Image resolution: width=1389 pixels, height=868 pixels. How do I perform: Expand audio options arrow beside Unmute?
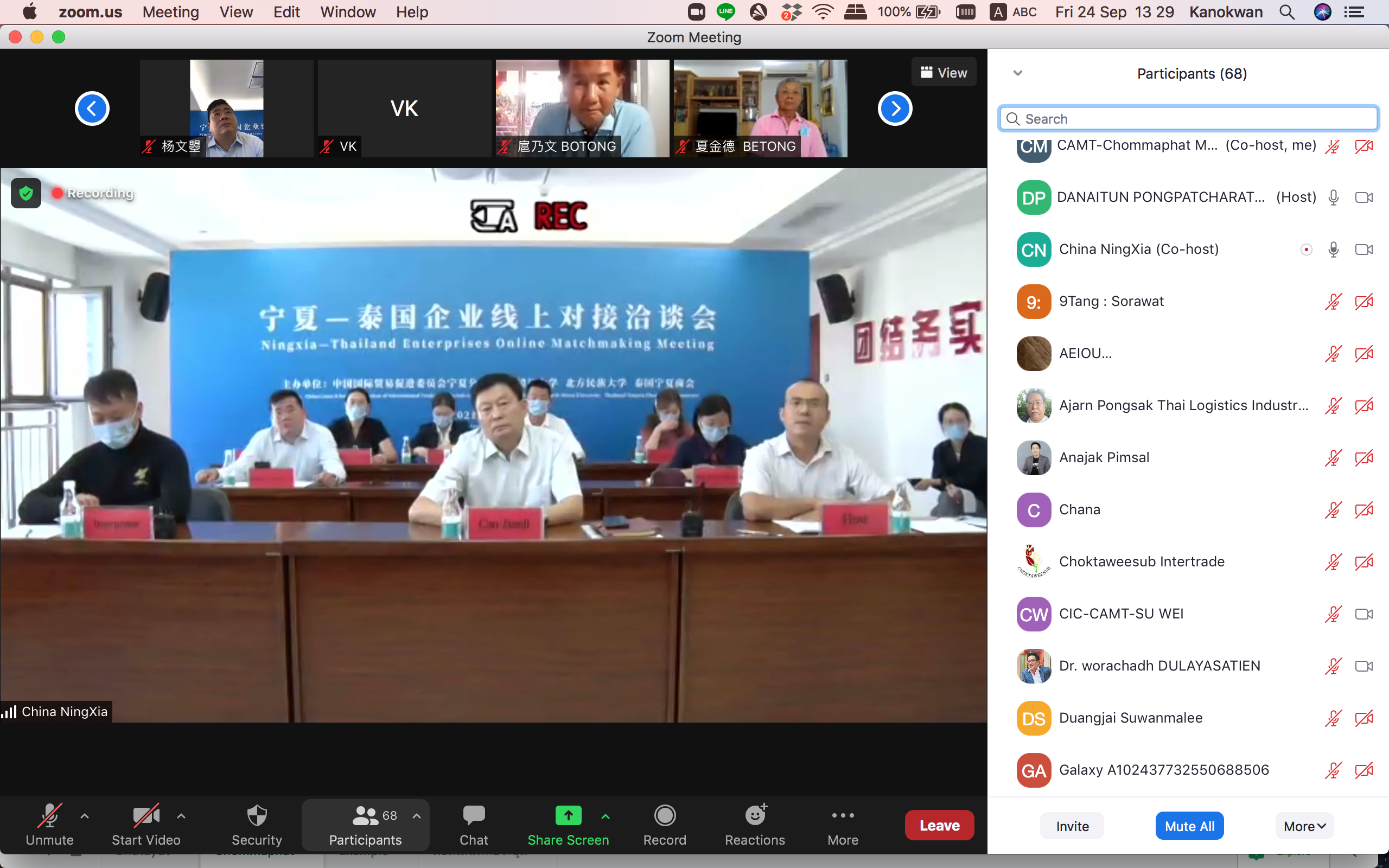coord(85,816)
